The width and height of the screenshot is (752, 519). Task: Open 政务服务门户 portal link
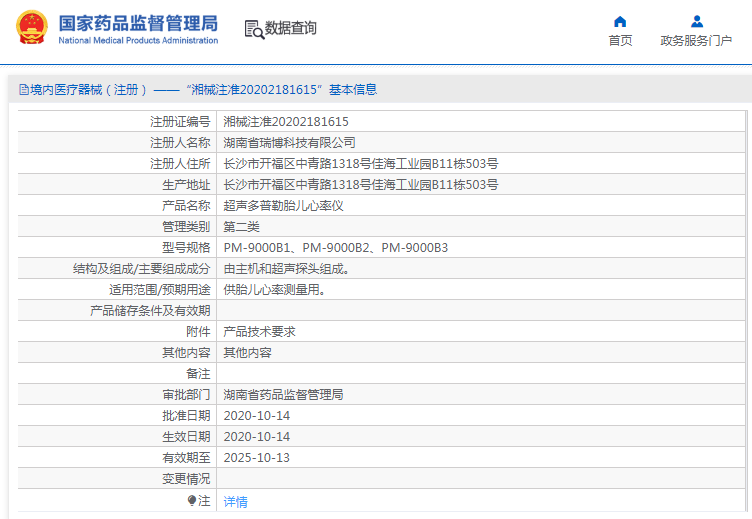pyautogui.click(x=696, y=41)
